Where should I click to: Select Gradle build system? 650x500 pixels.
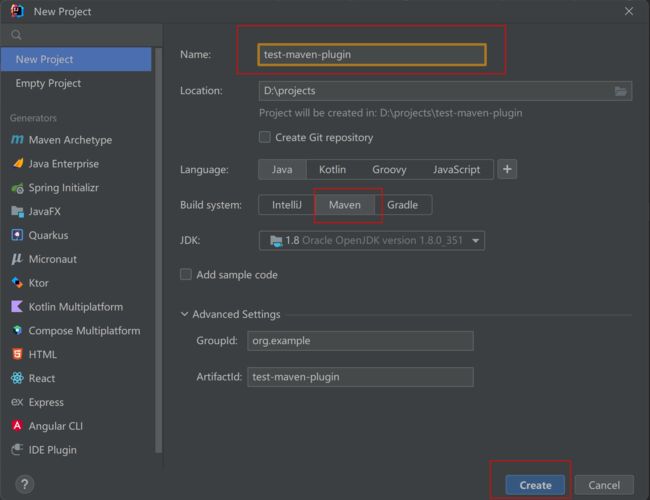click(x=403, y=205)
